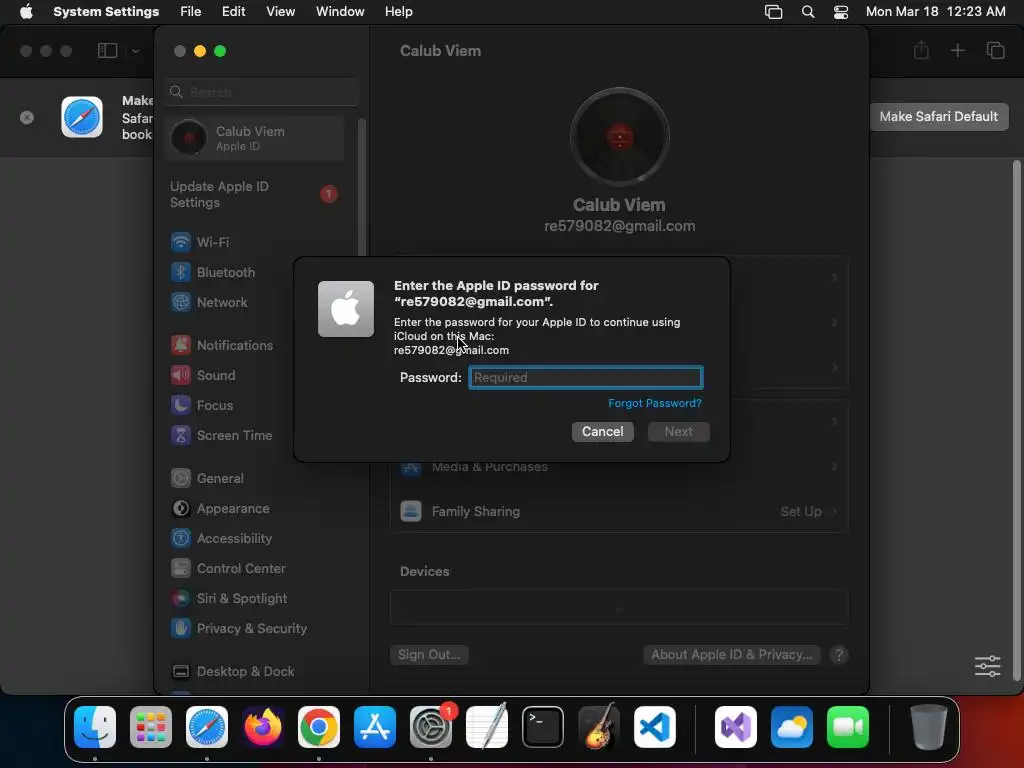
Task: Open the Weather app in Dock
Action: point(792,727)
